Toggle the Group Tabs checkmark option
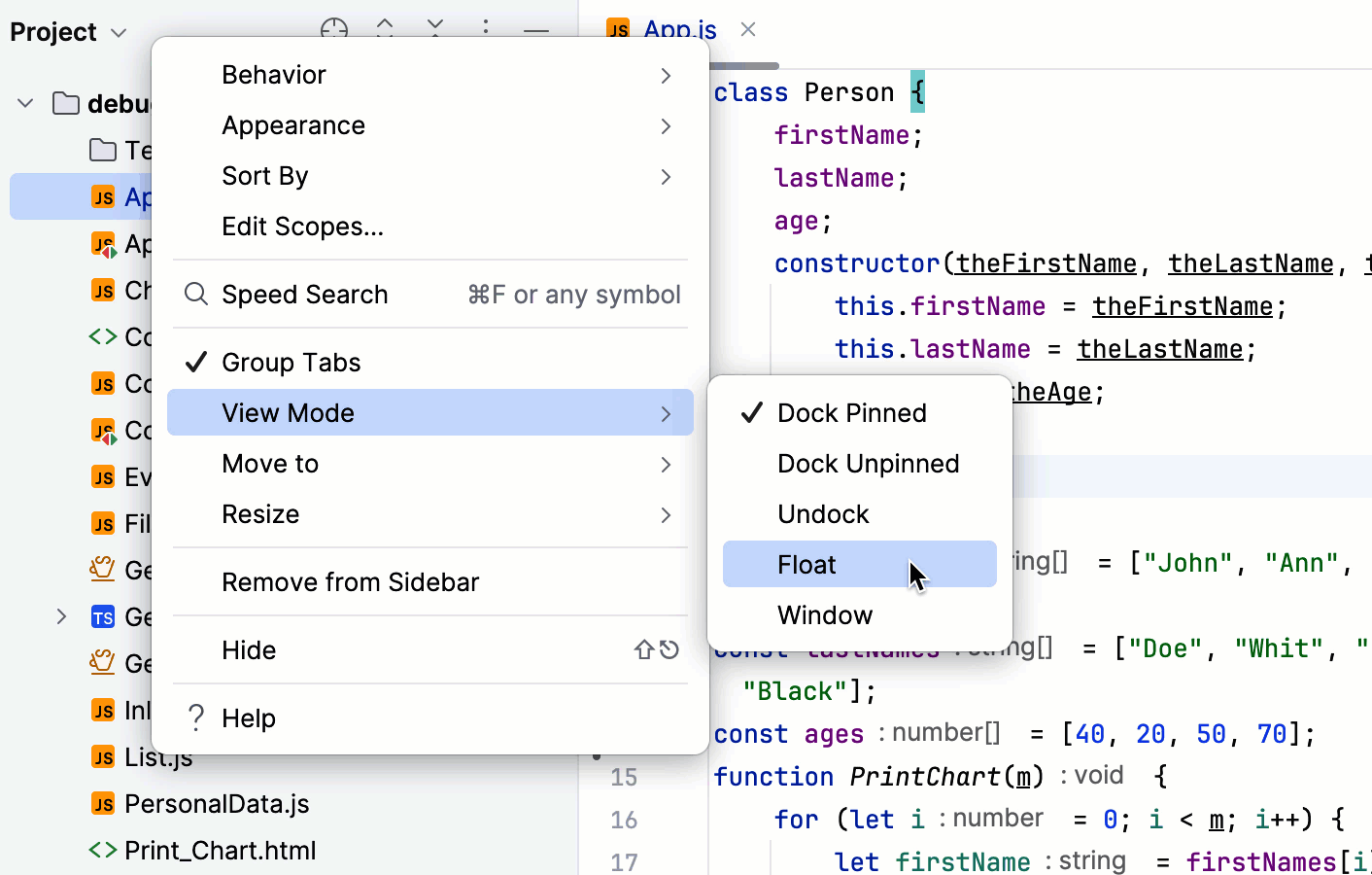 [292, 363]
